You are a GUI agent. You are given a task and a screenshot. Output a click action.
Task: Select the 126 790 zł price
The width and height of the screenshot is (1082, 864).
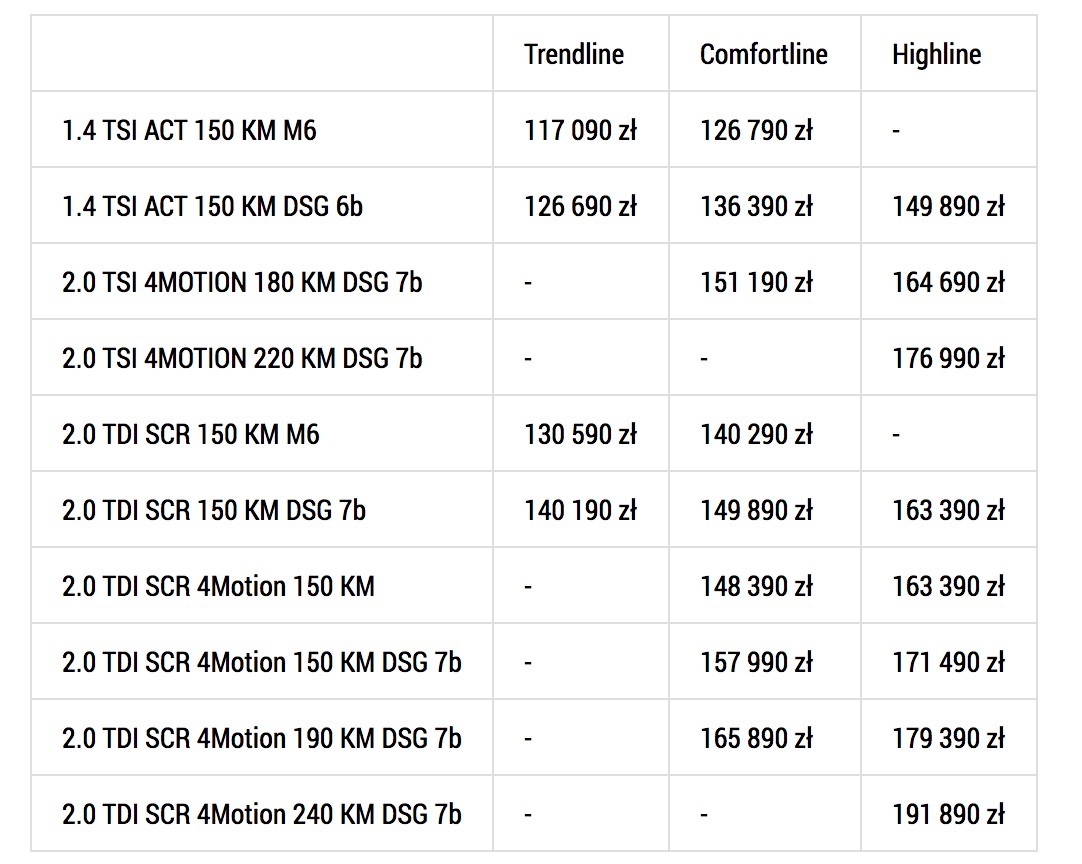756,130
